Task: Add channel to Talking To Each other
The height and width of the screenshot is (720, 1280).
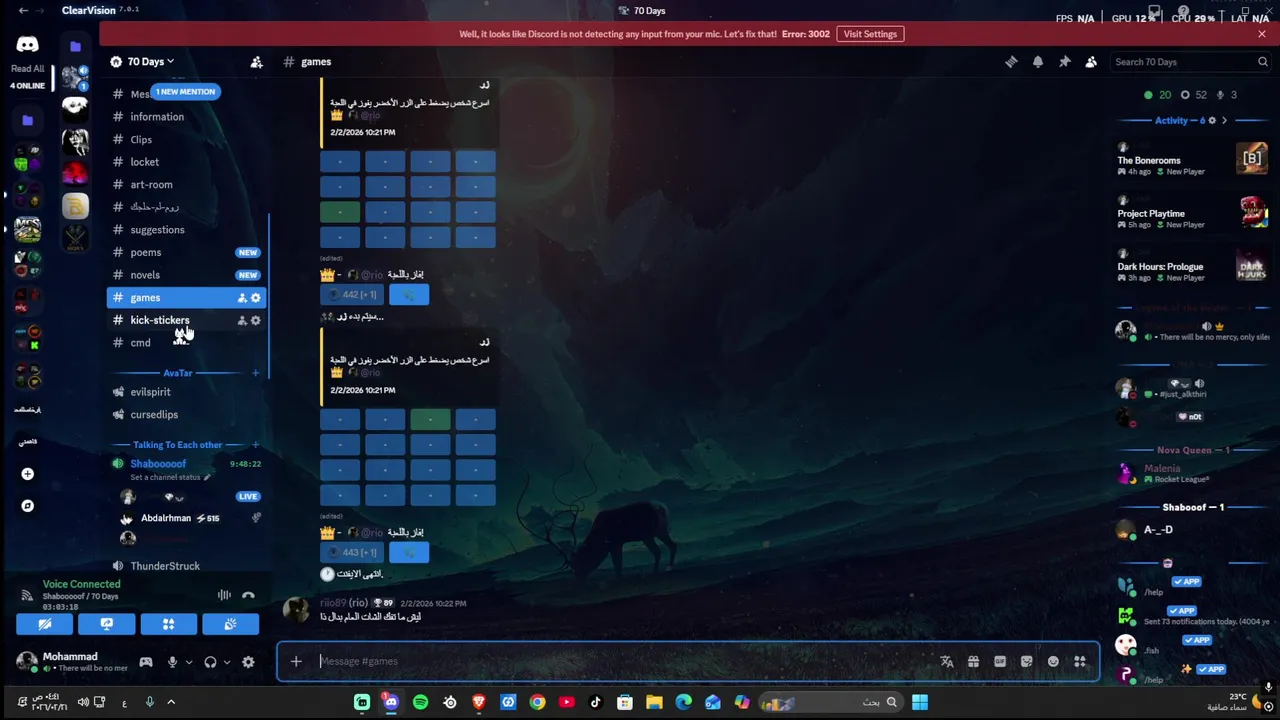Action: click(x=255, y=445)
